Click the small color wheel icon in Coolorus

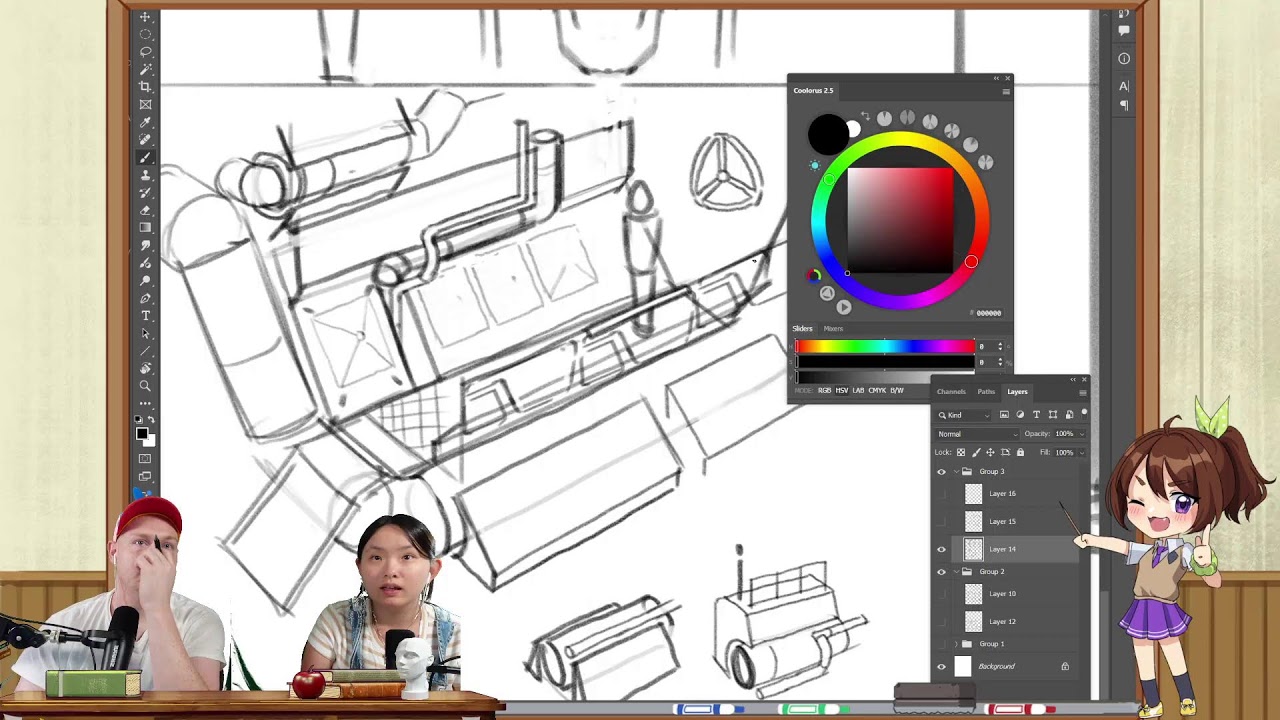click(814, 276)
